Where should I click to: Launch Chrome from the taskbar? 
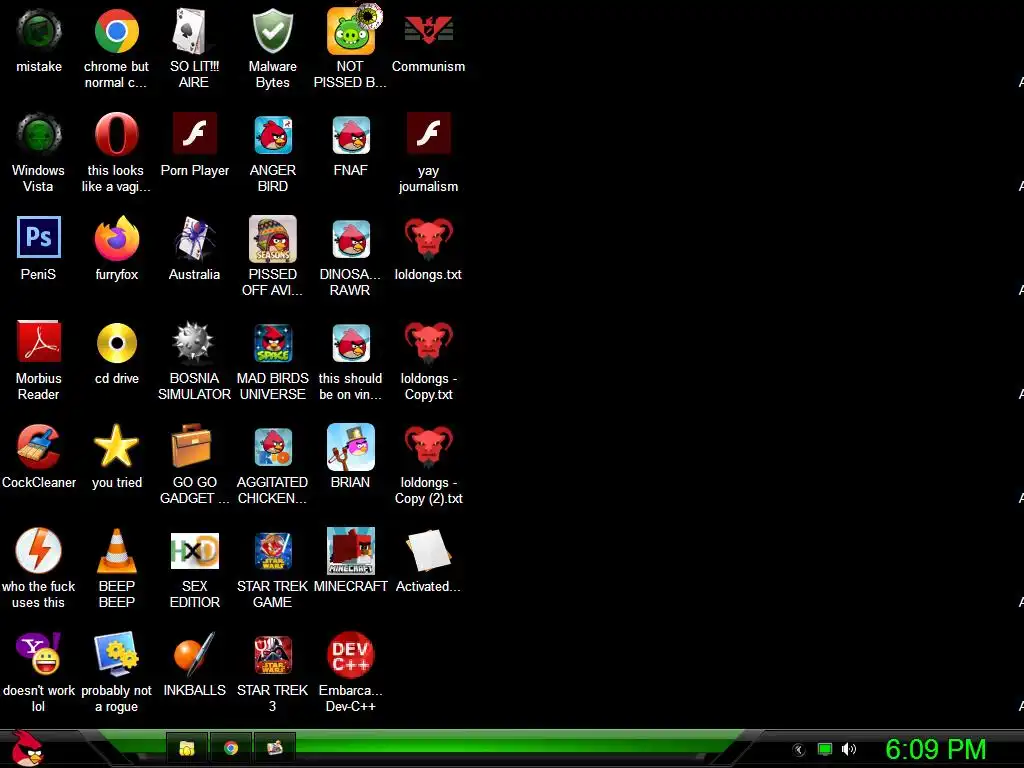tap(231, 748)
